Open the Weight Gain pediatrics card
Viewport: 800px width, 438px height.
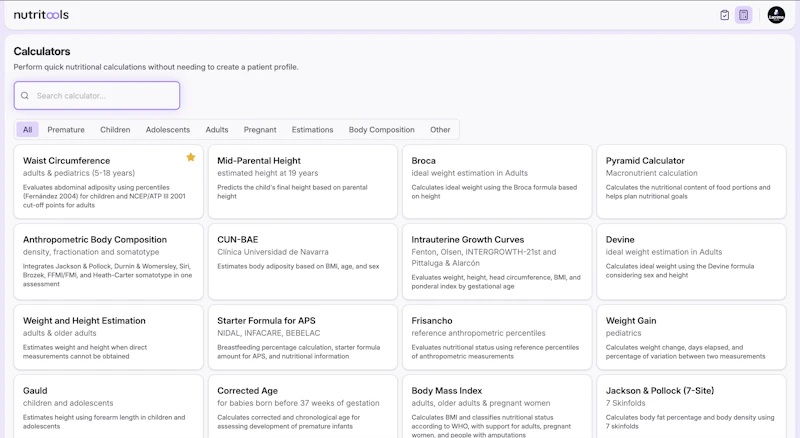(x=691, y=337)
